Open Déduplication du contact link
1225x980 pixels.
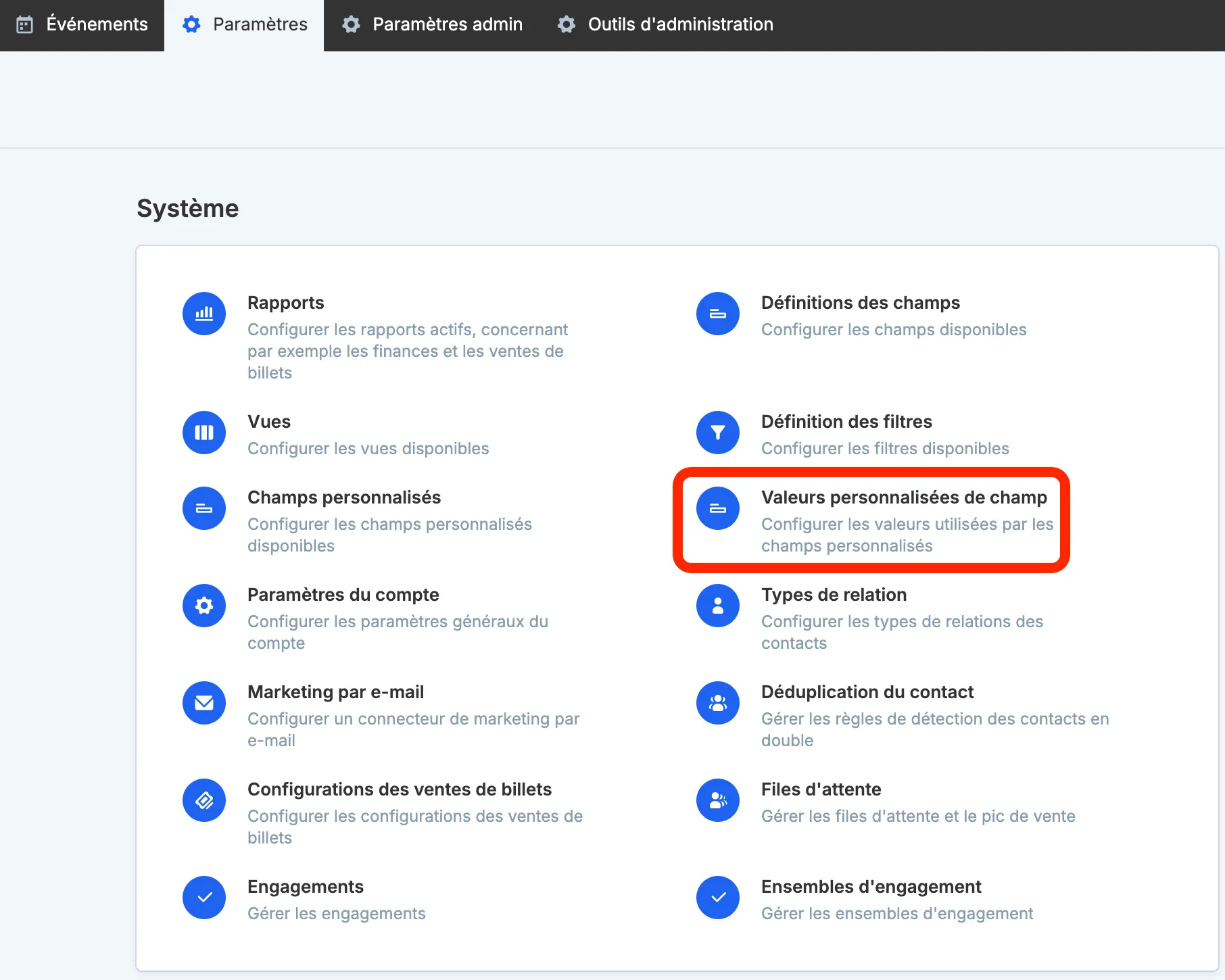click(867, 692)
